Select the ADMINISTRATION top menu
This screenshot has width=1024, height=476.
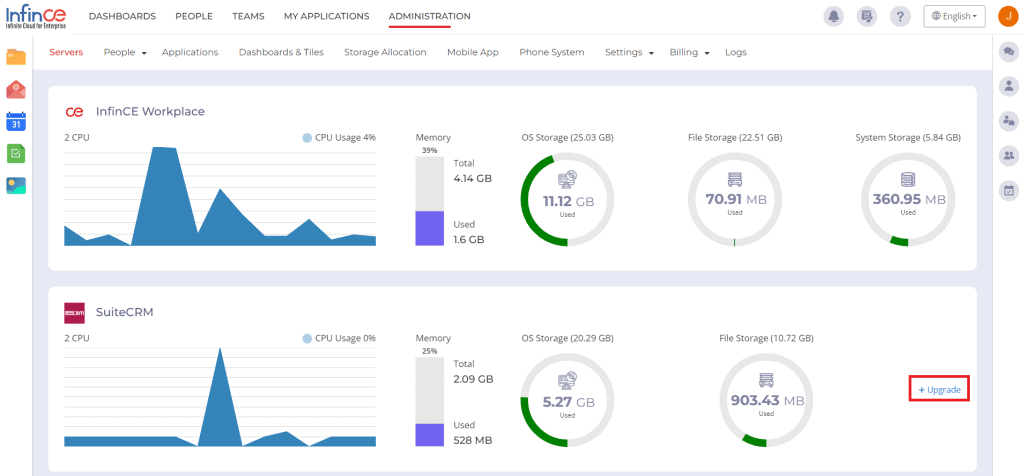point(429,16)
